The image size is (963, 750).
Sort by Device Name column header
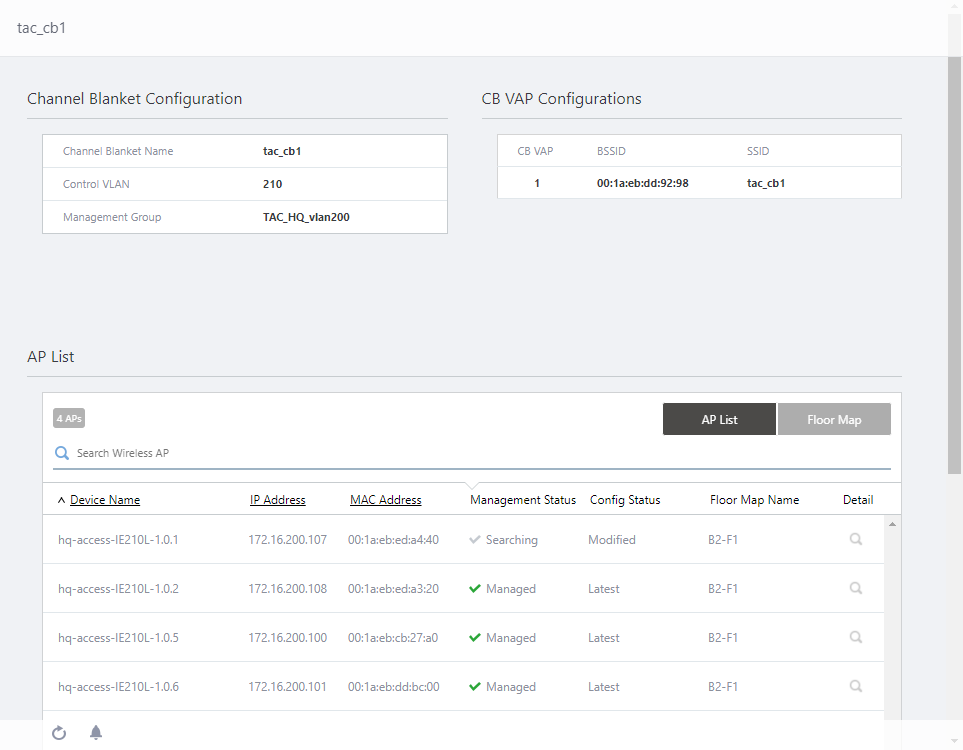104,500
